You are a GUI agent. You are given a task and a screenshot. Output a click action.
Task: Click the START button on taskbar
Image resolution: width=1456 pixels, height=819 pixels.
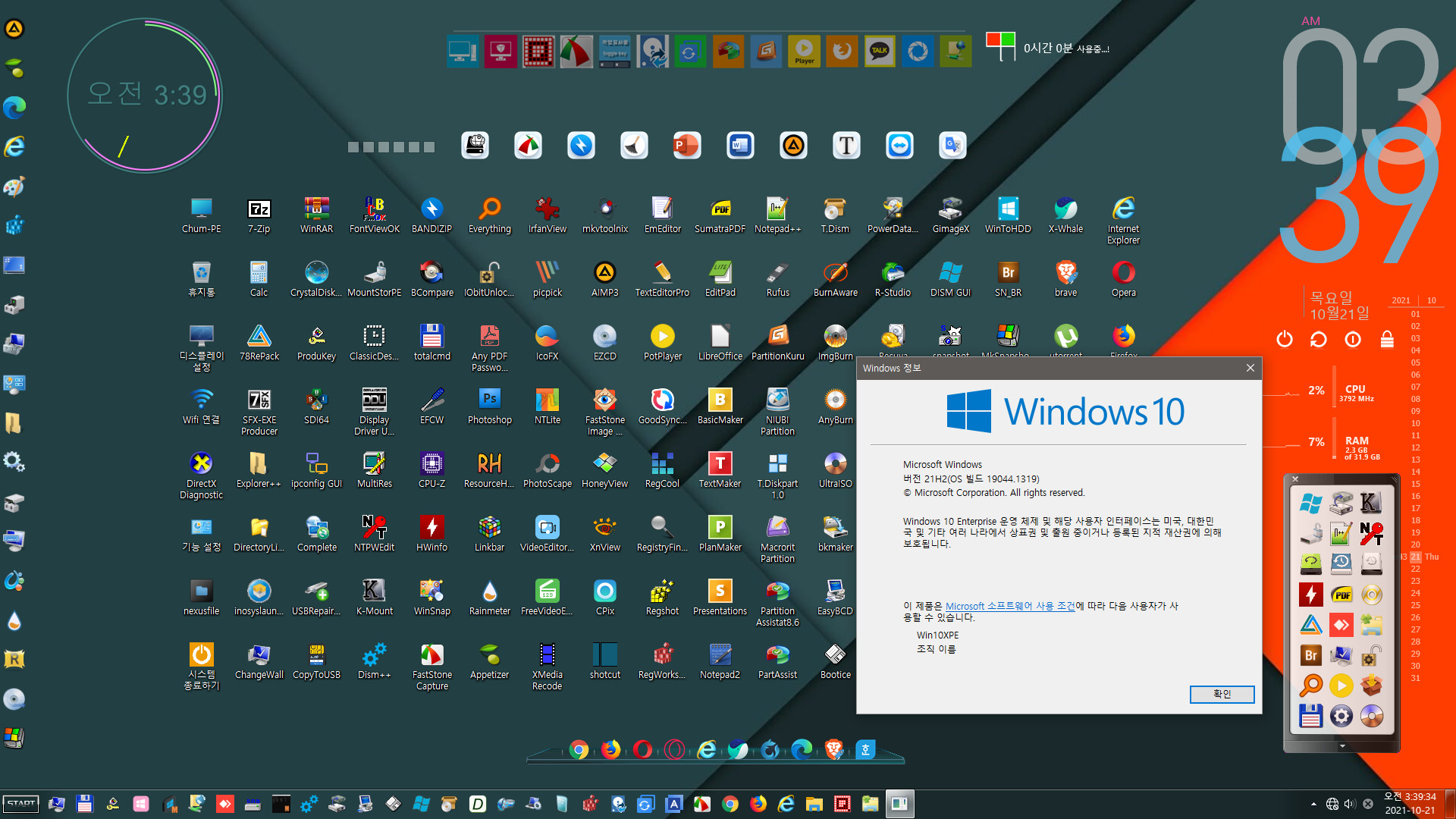point(21,803)
